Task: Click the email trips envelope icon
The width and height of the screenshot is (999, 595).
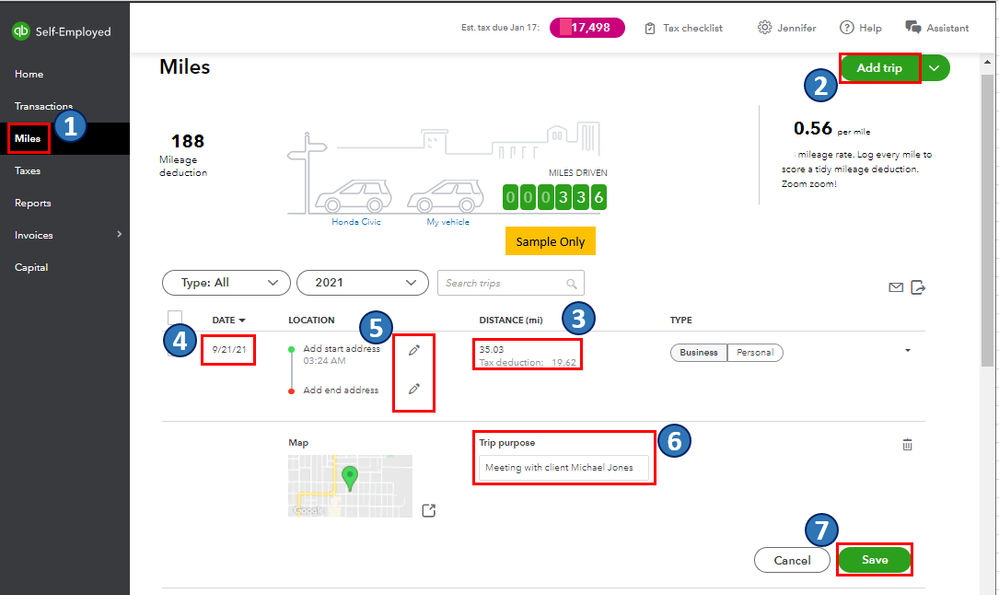Action: pyautogui.click(x=896, y=287)
